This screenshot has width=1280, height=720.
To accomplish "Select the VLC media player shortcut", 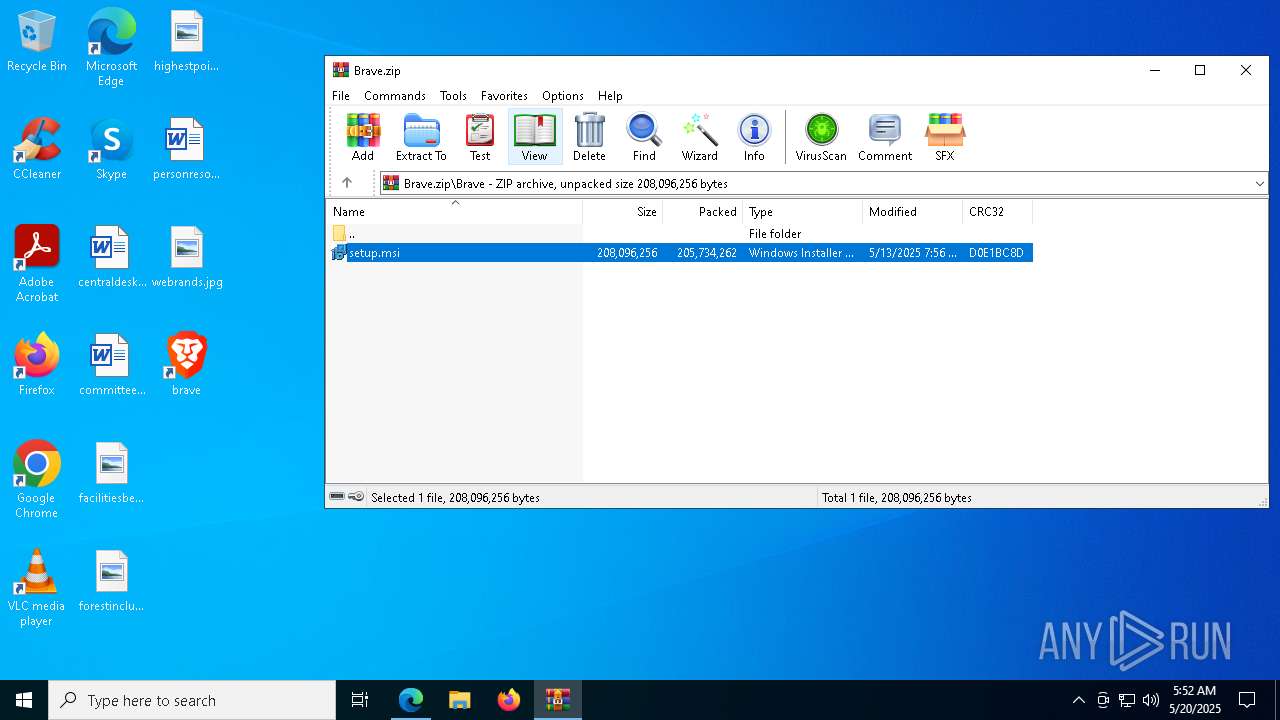I will [36, 589].
